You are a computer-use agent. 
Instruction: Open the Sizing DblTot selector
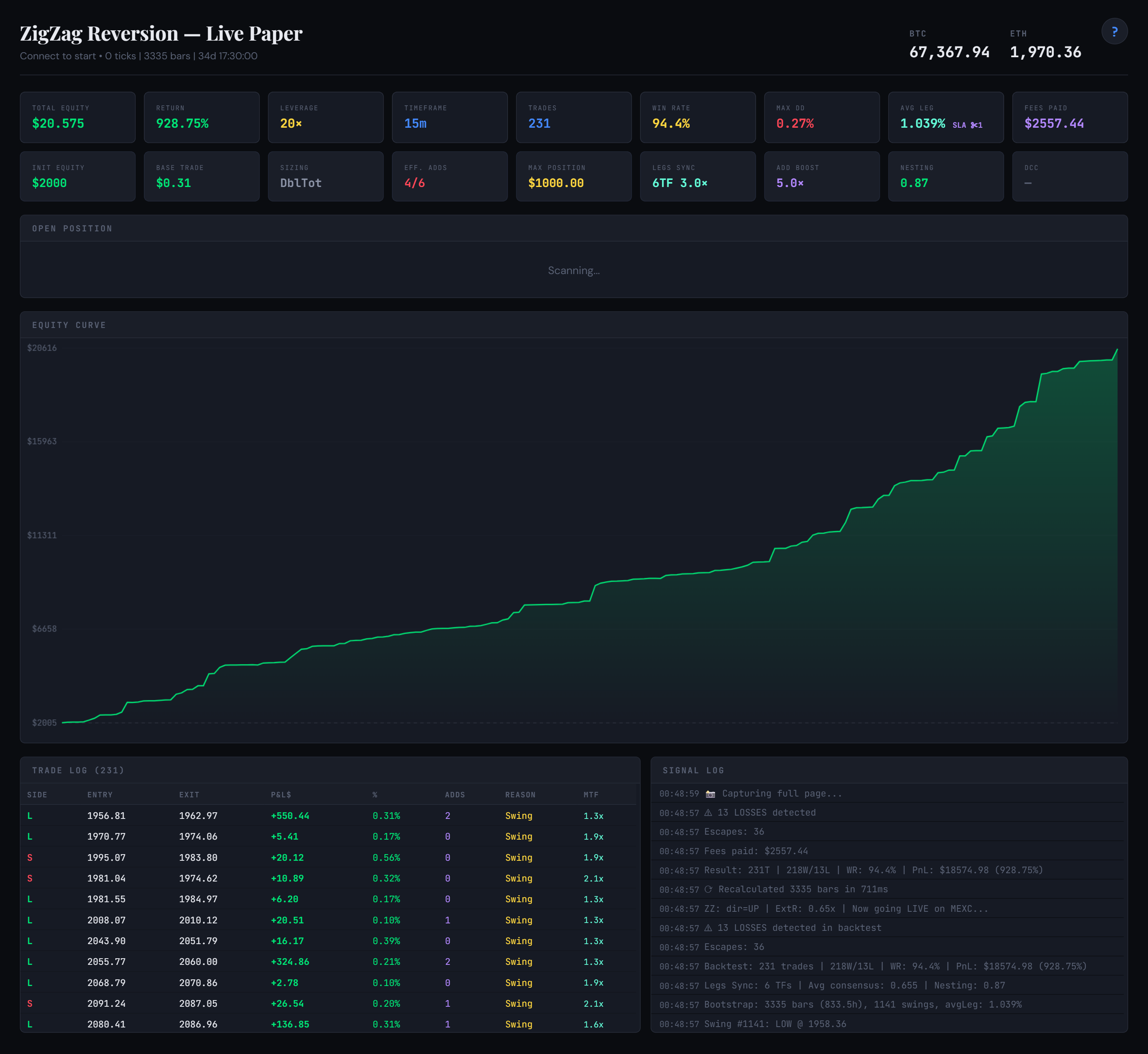click(x=325, y=176)
